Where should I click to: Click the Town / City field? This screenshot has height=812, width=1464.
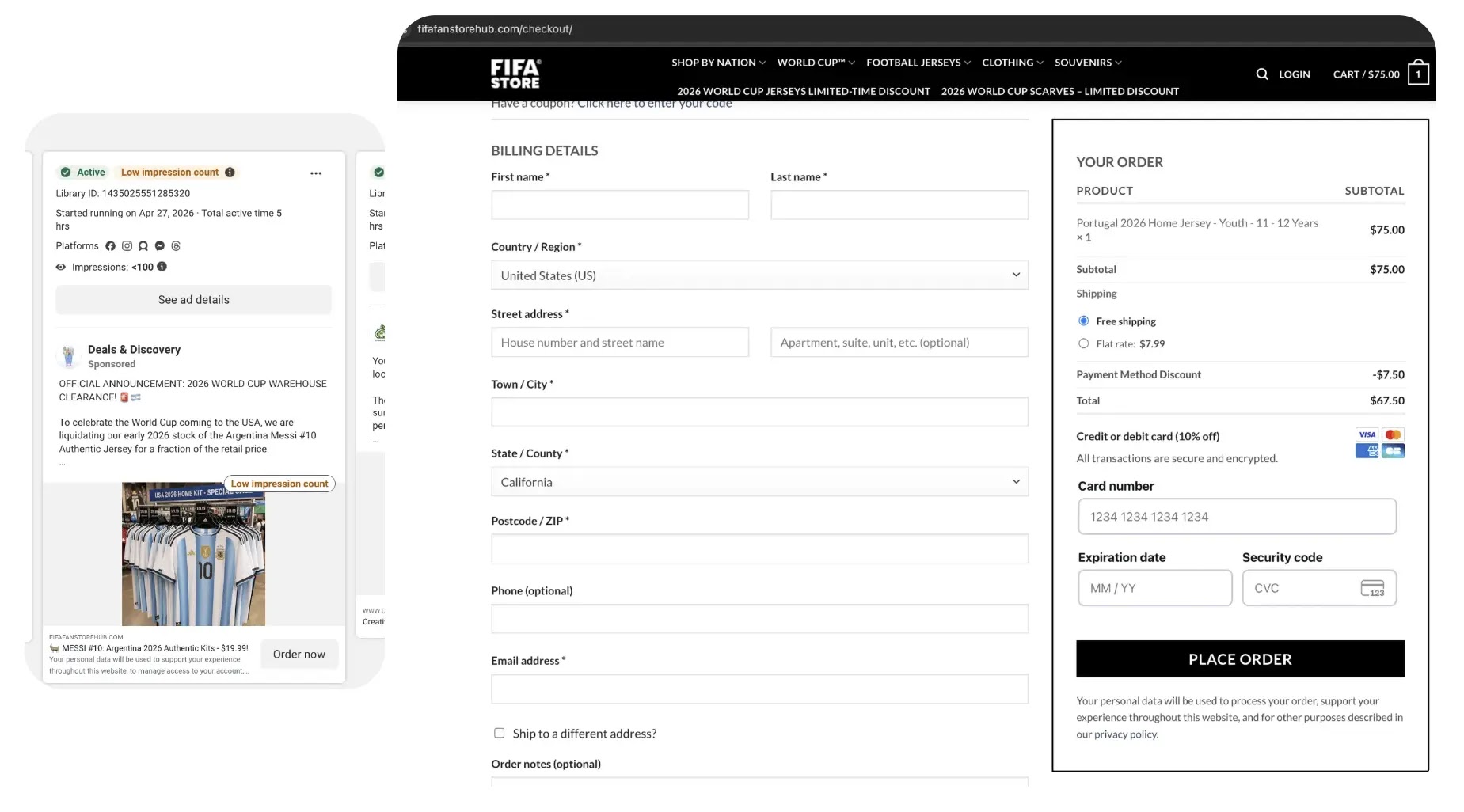pos(759,412)
